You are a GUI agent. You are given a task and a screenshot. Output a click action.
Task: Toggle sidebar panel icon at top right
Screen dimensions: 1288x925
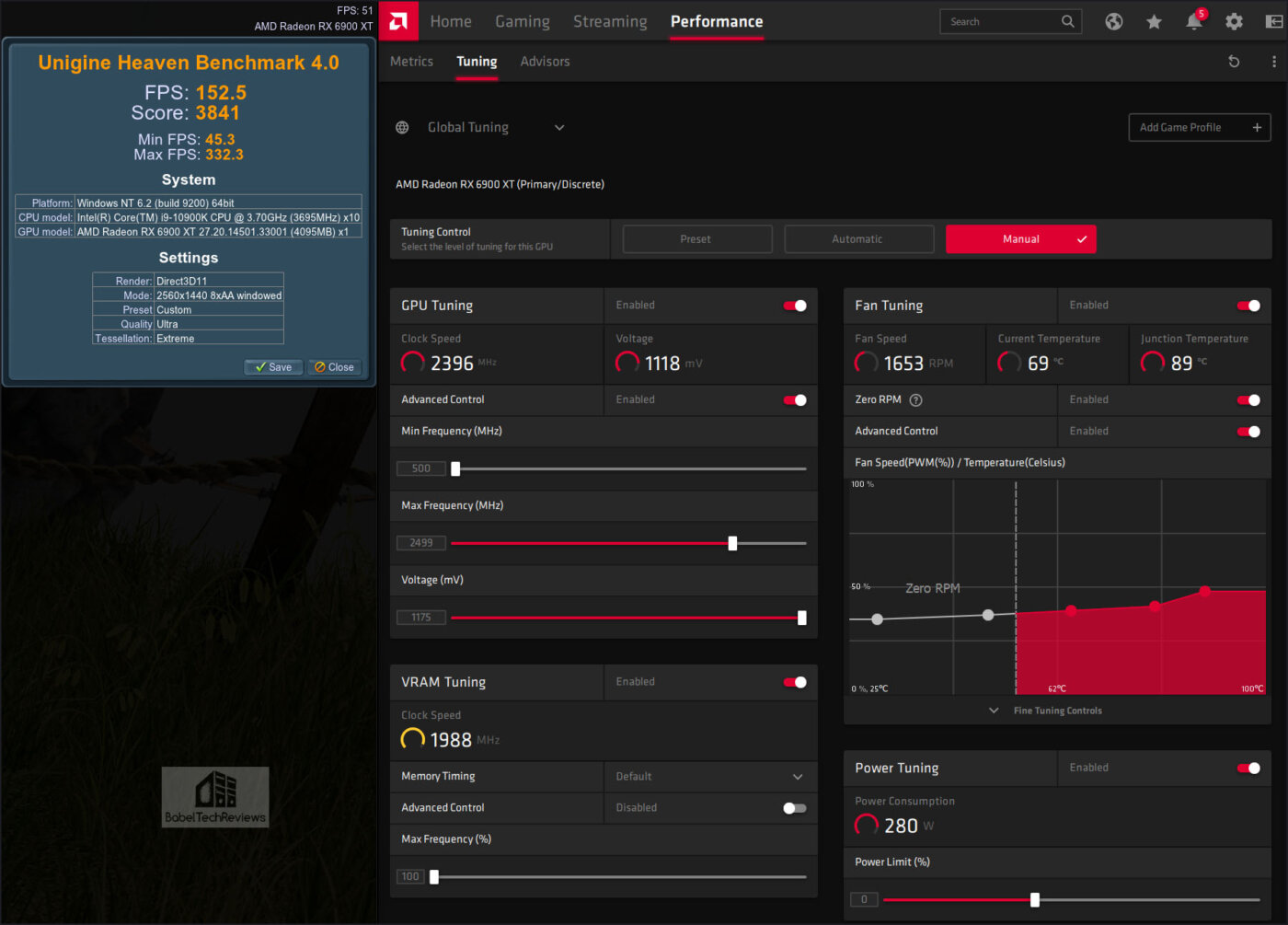click(1274, 21)
